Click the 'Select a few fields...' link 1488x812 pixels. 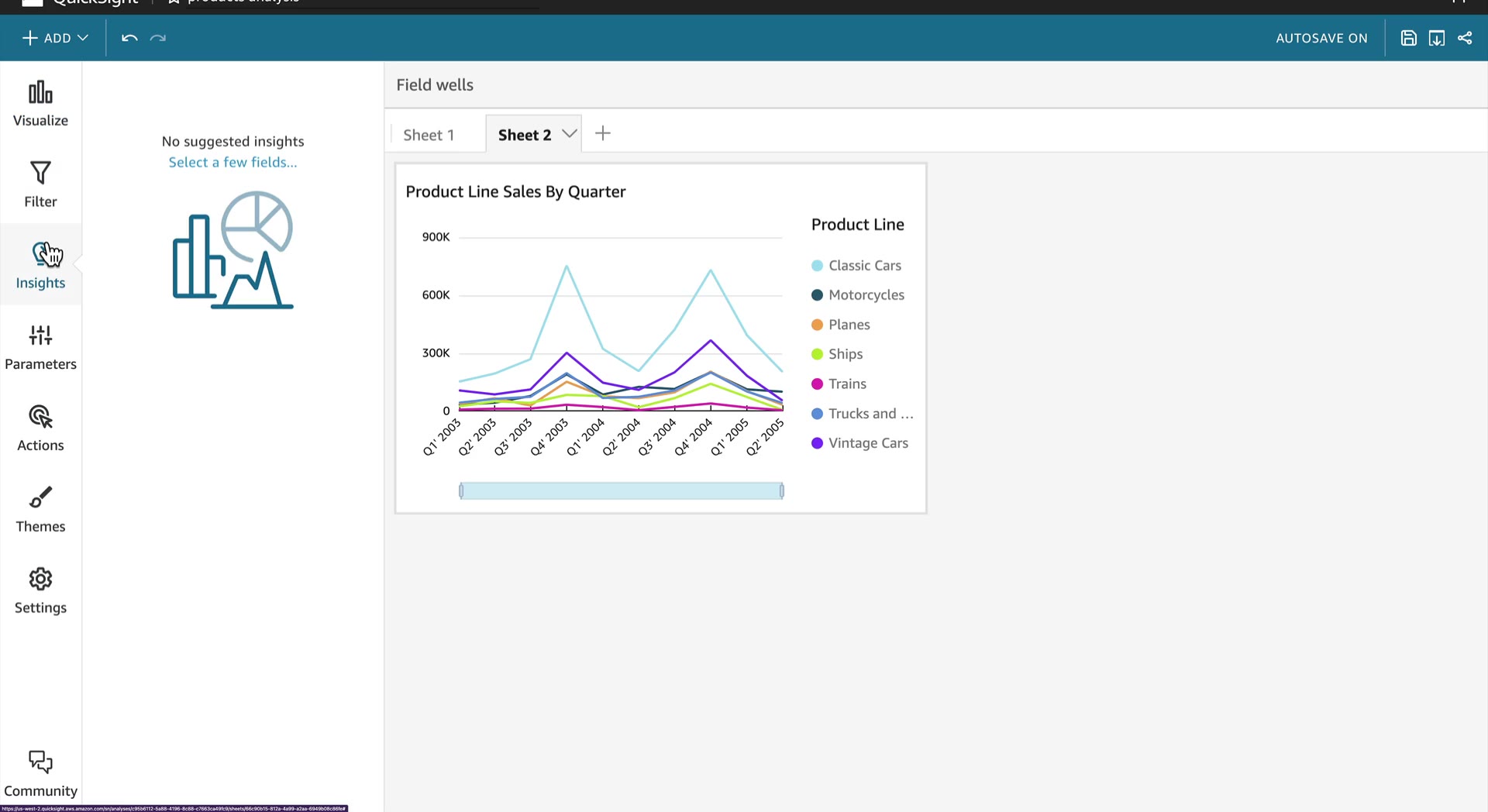point(232,163)
